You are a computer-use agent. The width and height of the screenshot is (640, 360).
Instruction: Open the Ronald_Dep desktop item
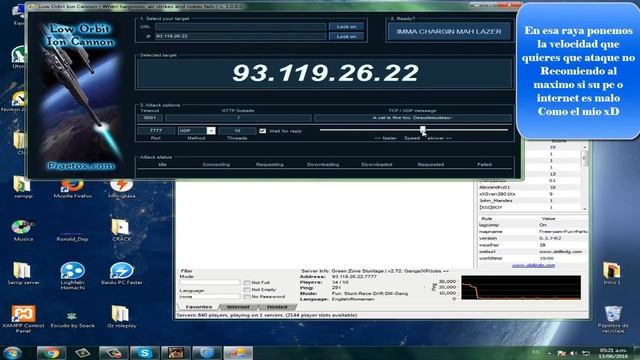tap(72, 237)
